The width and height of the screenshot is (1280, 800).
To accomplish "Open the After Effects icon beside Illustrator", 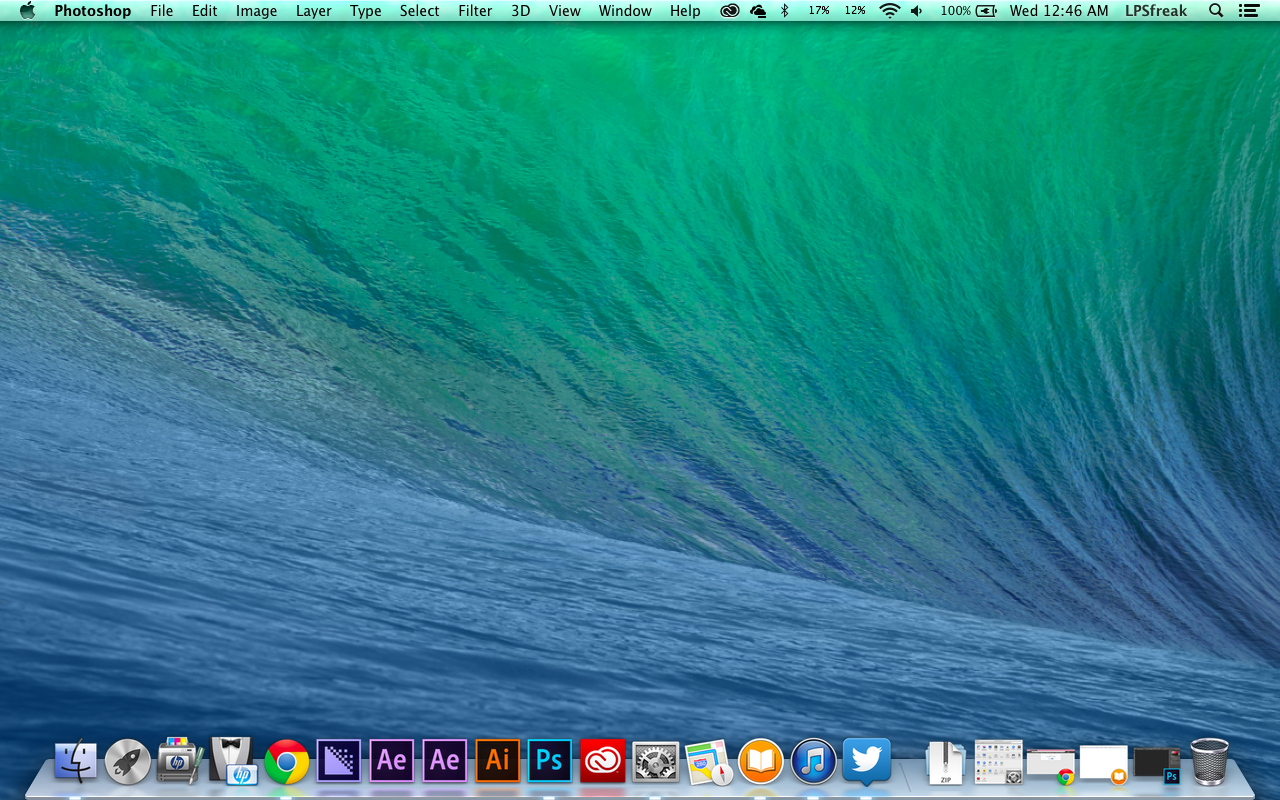I will (445, 761).
